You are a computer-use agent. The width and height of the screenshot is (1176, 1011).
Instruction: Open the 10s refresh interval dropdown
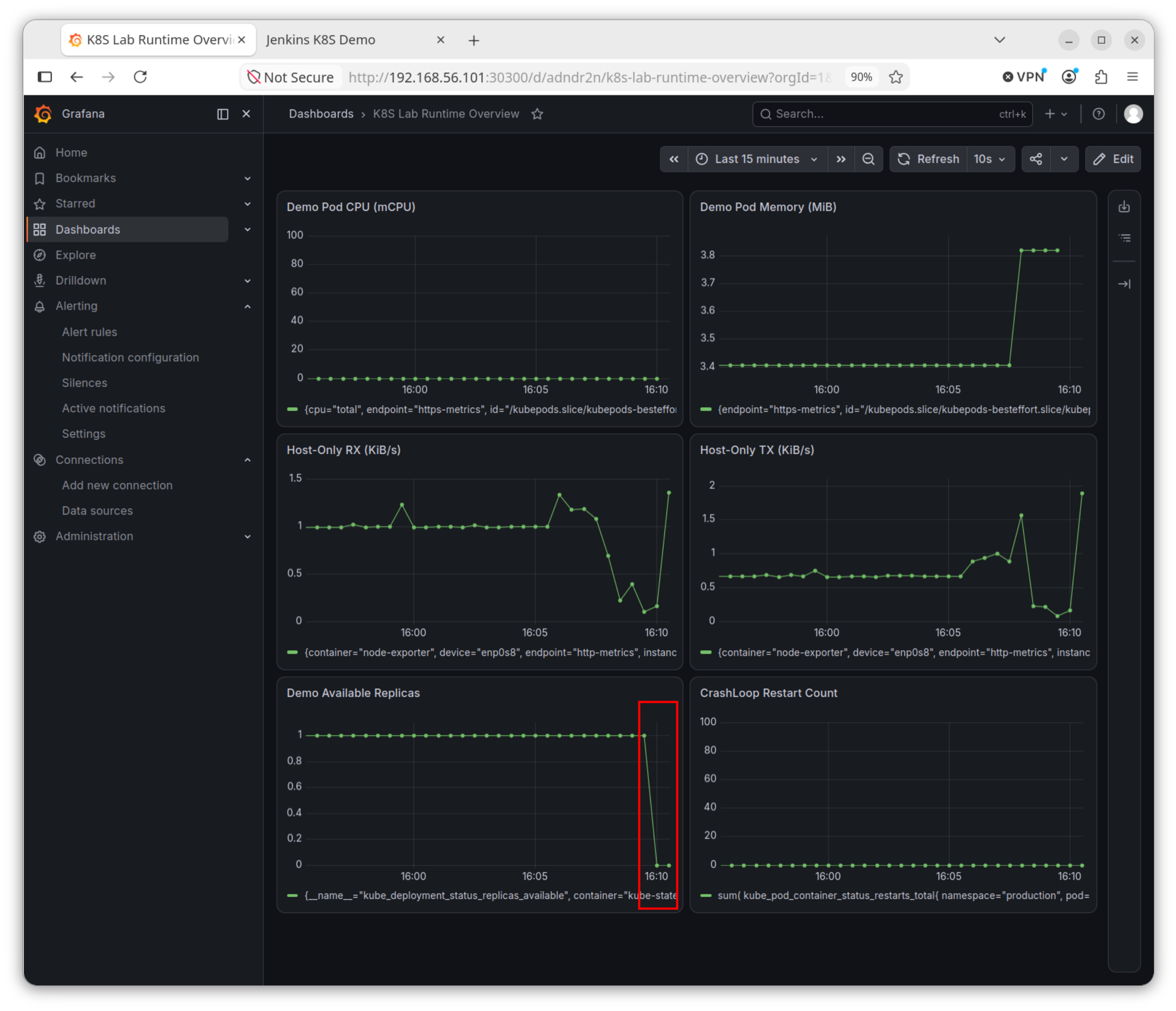(989, 159)
